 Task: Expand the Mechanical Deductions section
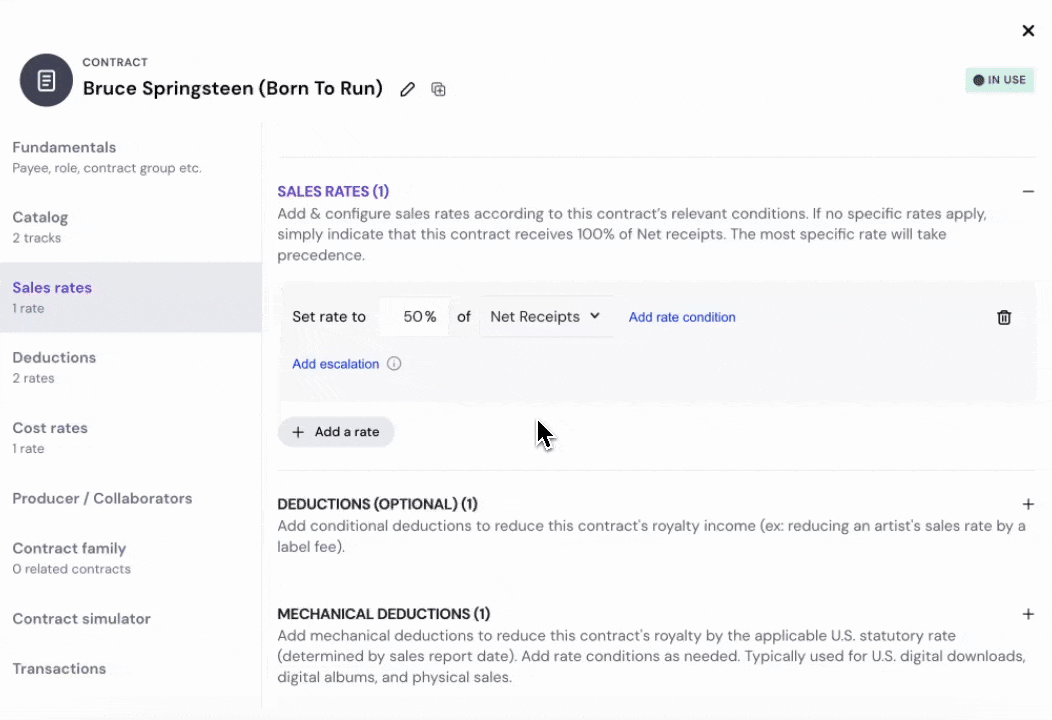[1028, 614]
